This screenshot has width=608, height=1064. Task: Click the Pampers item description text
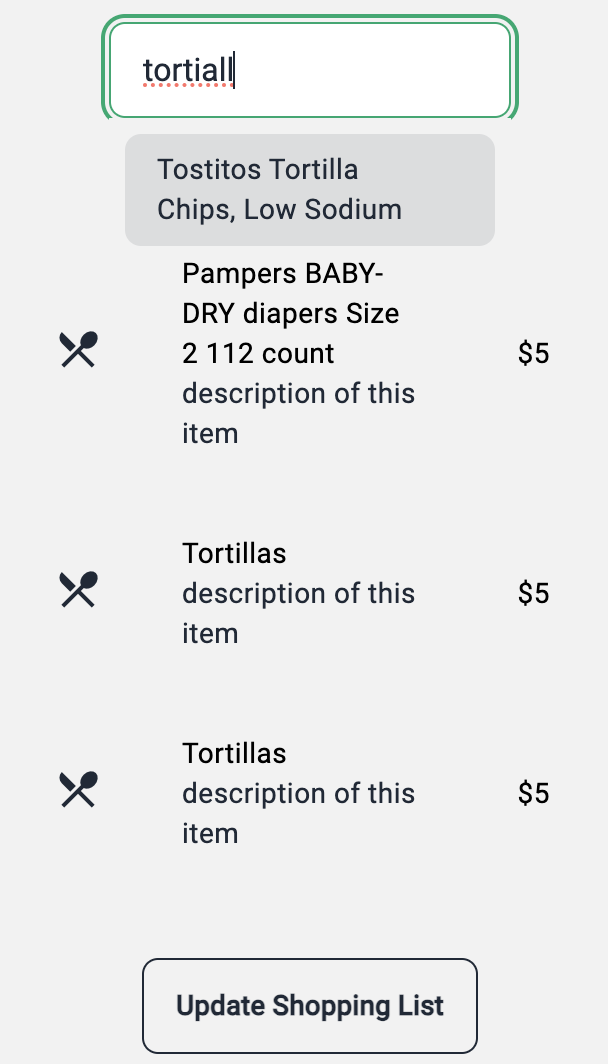(299, 413)
